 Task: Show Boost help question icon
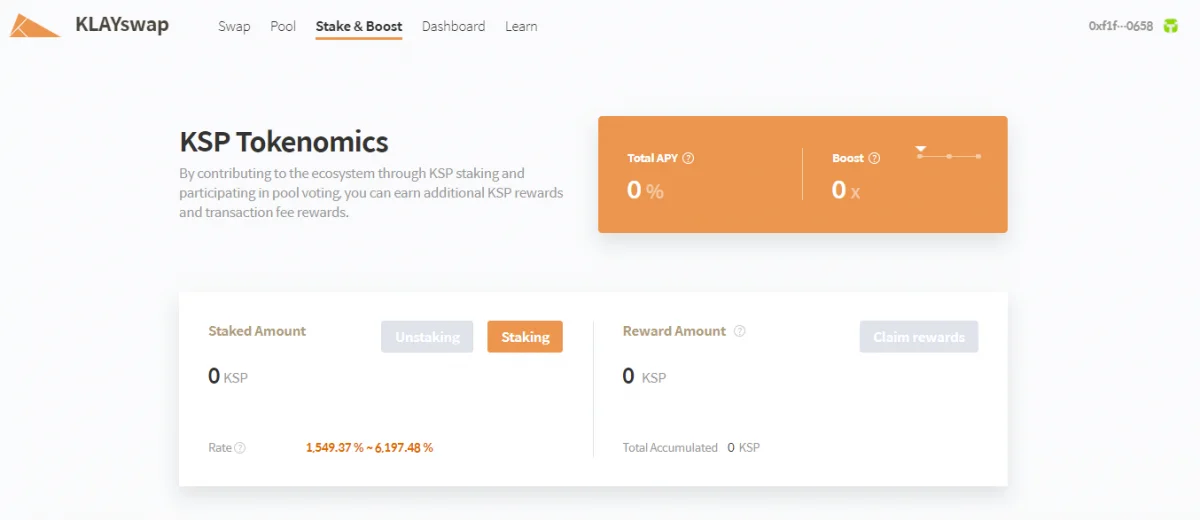tap(874, 158)
